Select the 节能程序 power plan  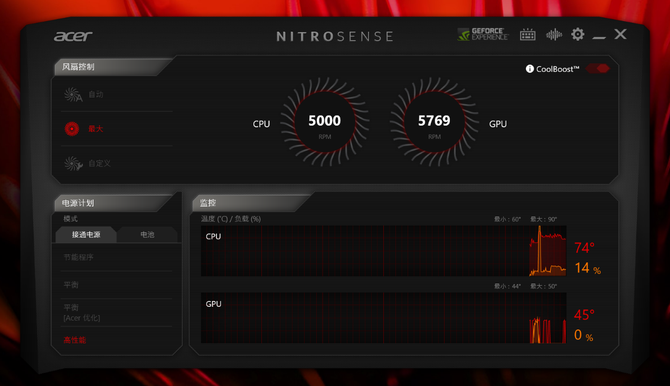[116, 257]
